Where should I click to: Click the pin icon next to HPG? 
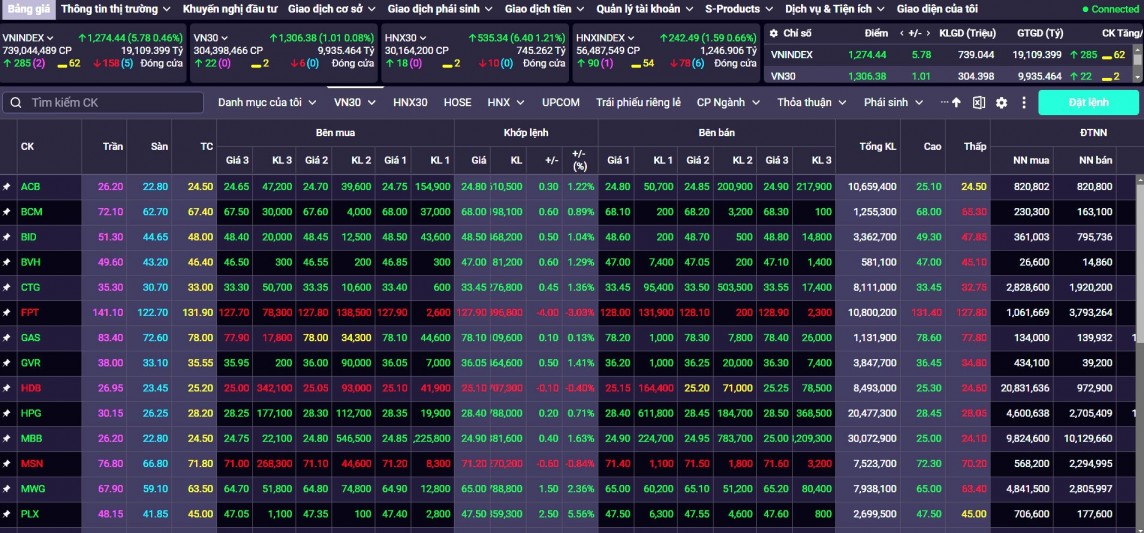tap(7, 413)
